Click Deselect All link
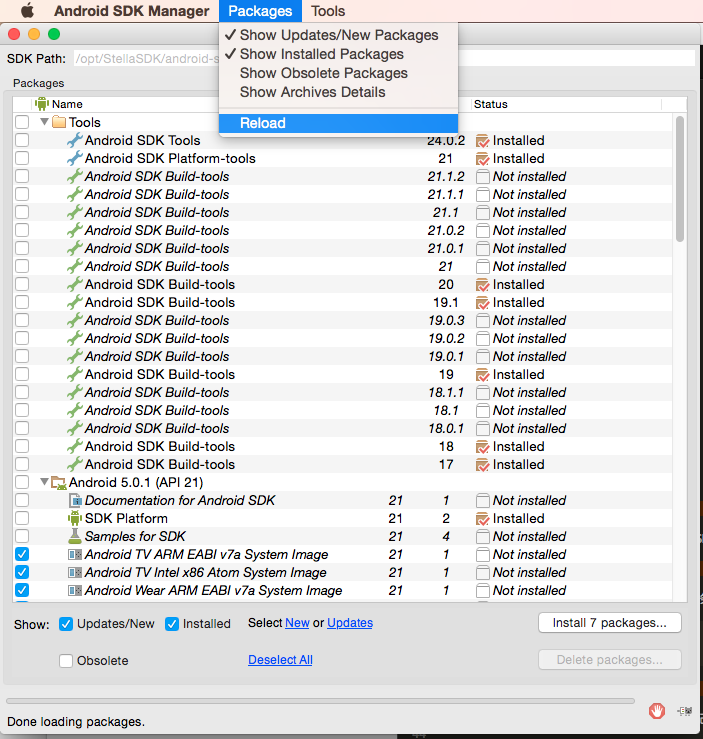Viewport: 703px width, 739px height. pos(280,660)
